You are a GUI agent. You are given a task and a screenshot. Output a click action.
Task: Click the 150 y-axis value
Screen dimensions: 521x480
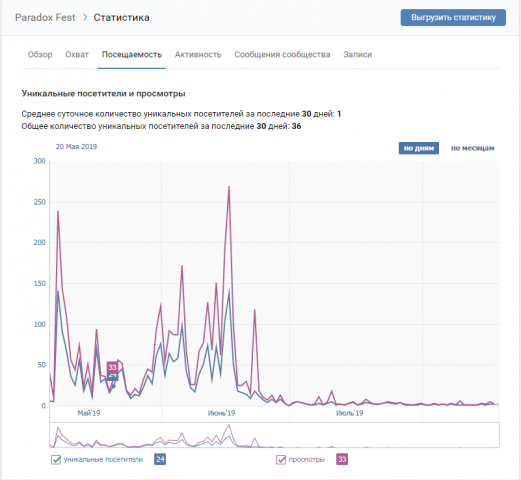40,283
